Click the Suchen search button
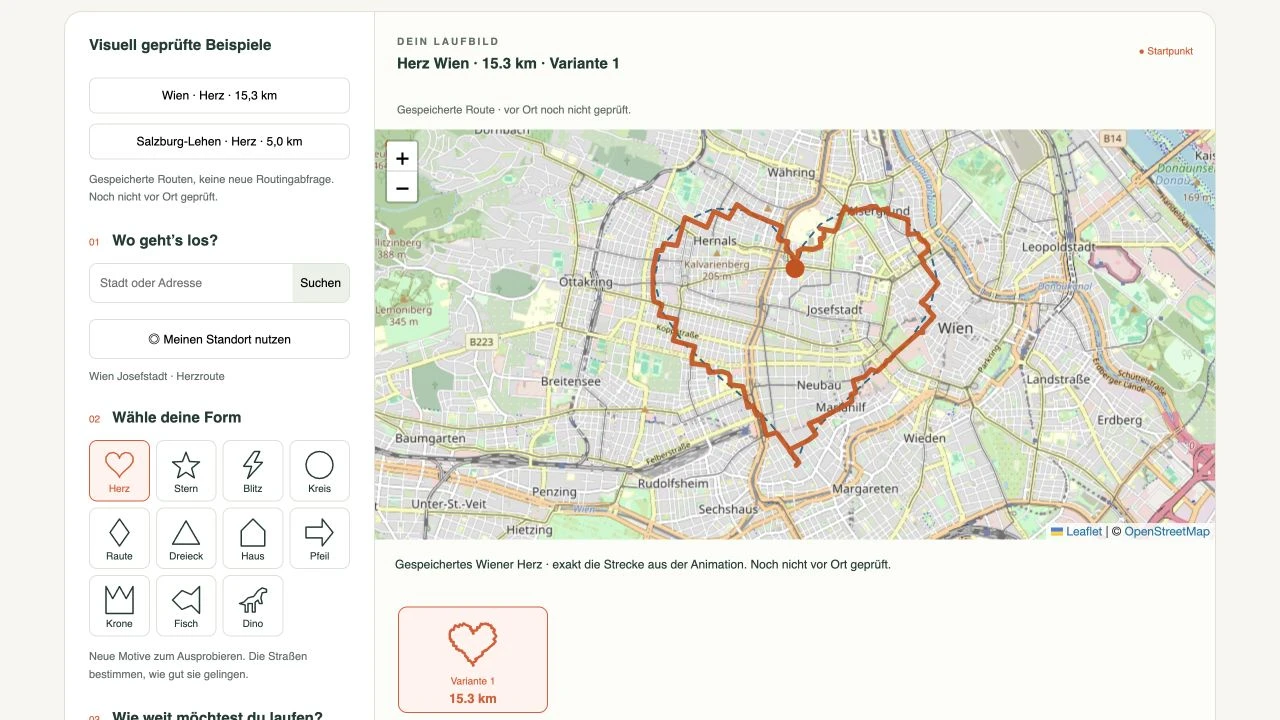1280x720 pixels. pos(321,283)
